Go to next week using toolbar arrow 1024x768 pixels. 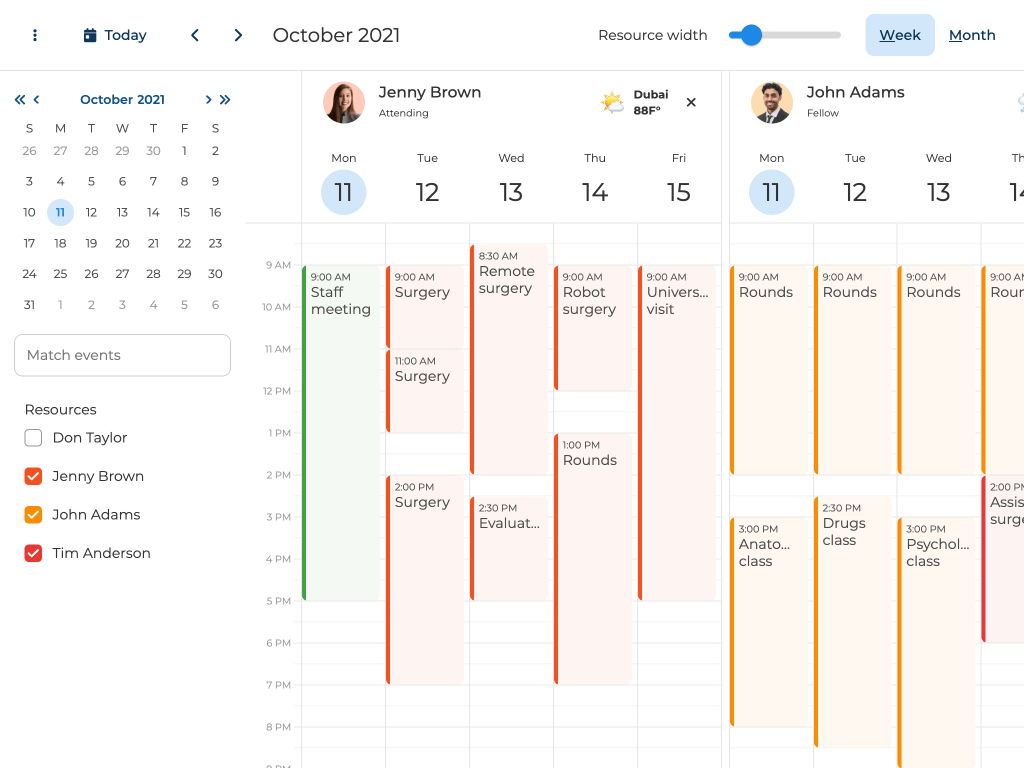(238, 35)
